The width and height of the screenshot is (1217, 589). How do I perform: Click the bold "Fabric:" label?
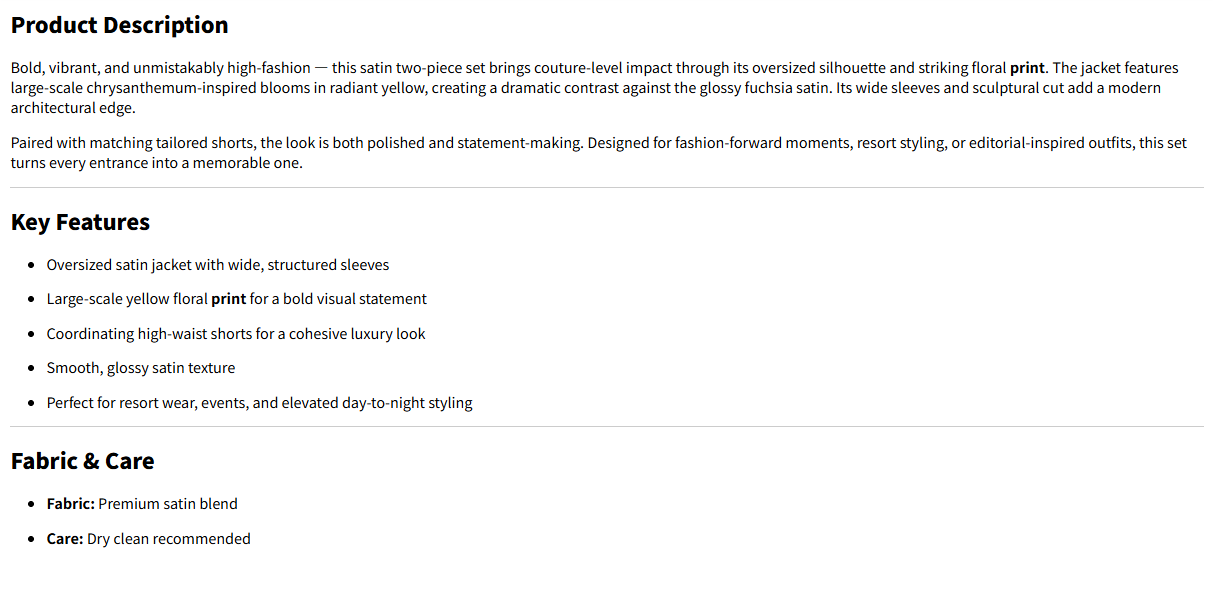coord(70,504)
